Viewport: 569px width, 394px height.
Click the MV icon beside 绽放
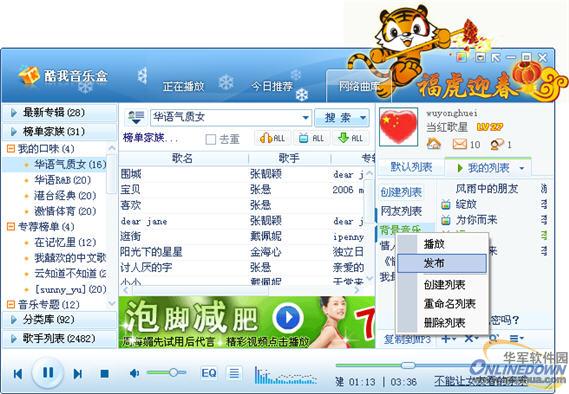tap(446, 205)
